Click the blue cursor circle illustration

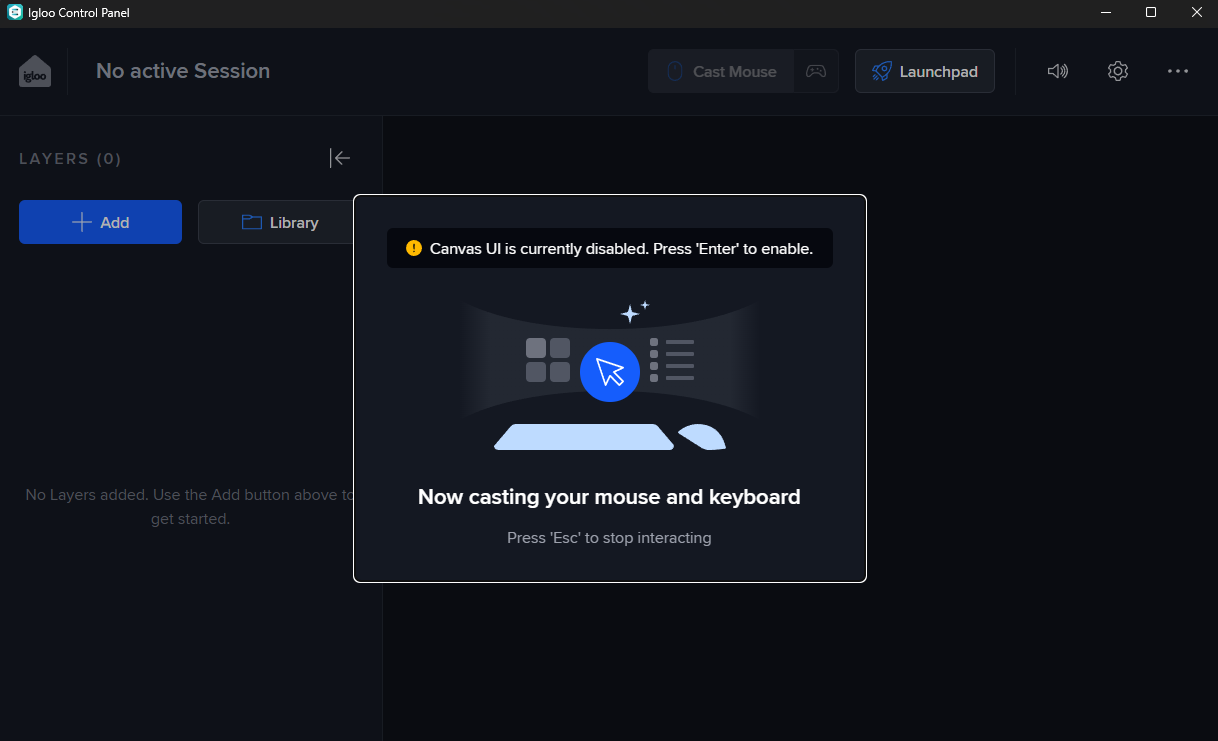tap(609, 372)
